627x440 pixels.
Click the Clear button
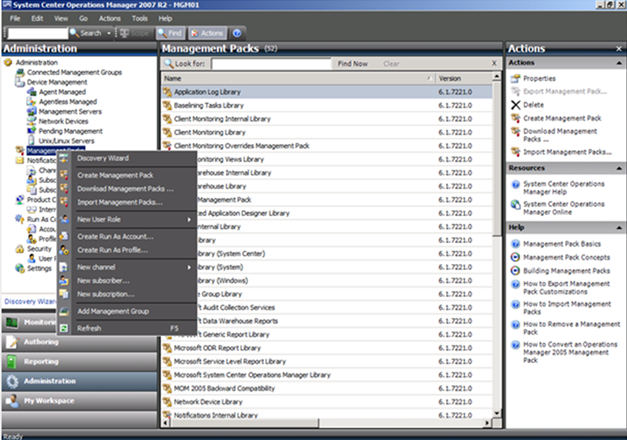tap(391, 64)
